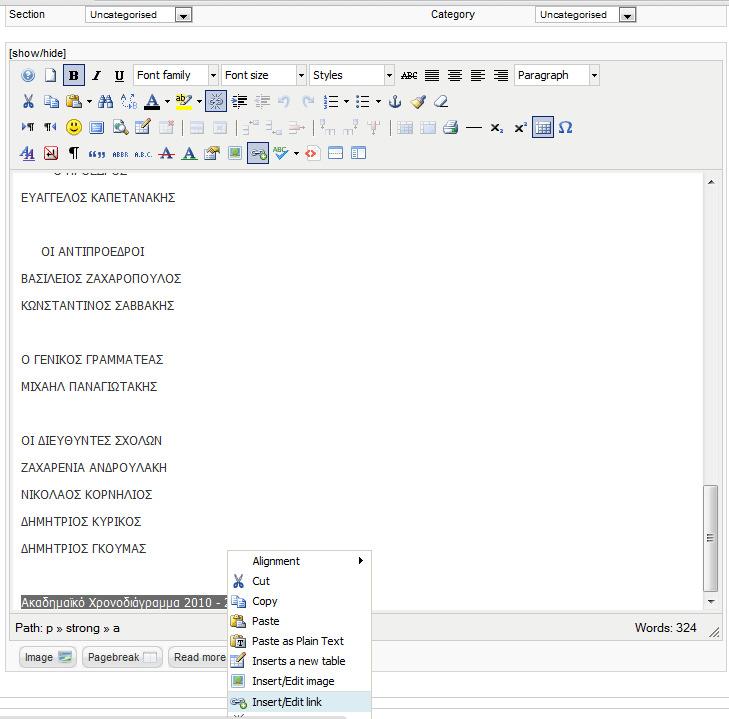Click the Find/Replace icon
729x719 pixels.
[x=128, y=101]
